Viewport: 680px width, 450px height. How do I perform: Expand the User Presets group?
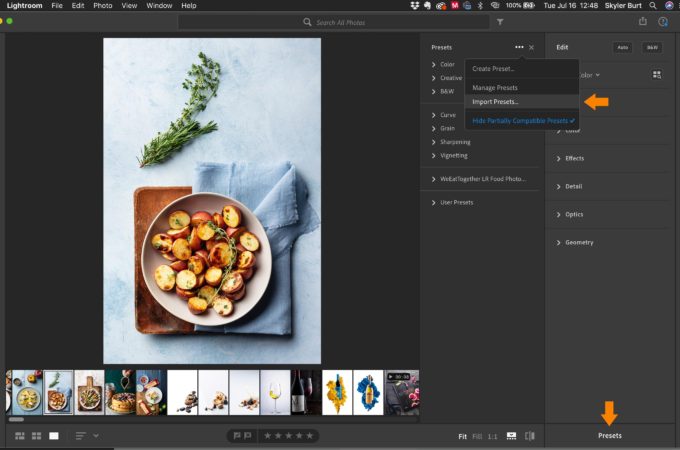coord(452,202)
